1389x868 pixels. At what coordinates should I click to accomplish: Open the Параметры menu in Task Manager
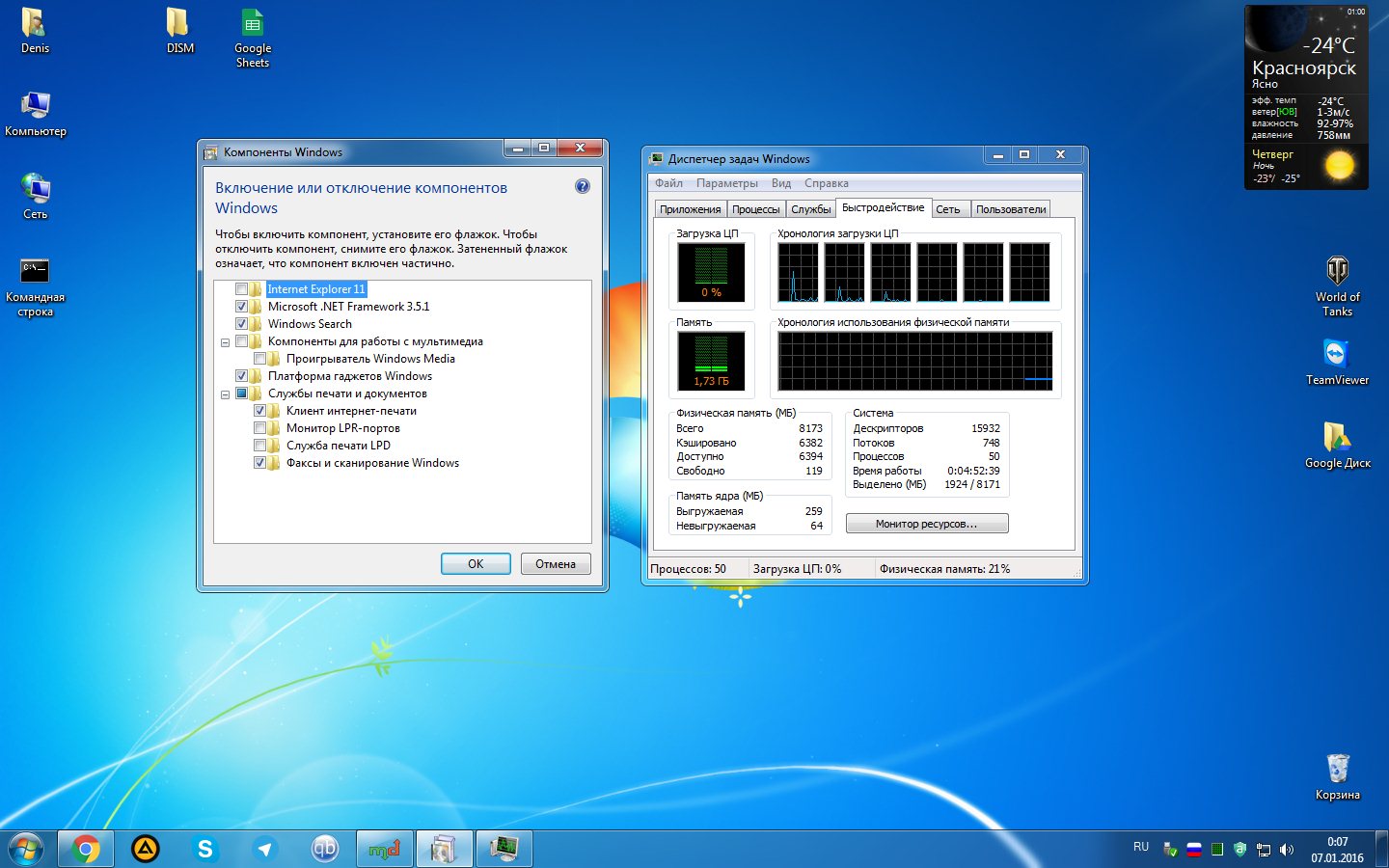click(726, 183)
